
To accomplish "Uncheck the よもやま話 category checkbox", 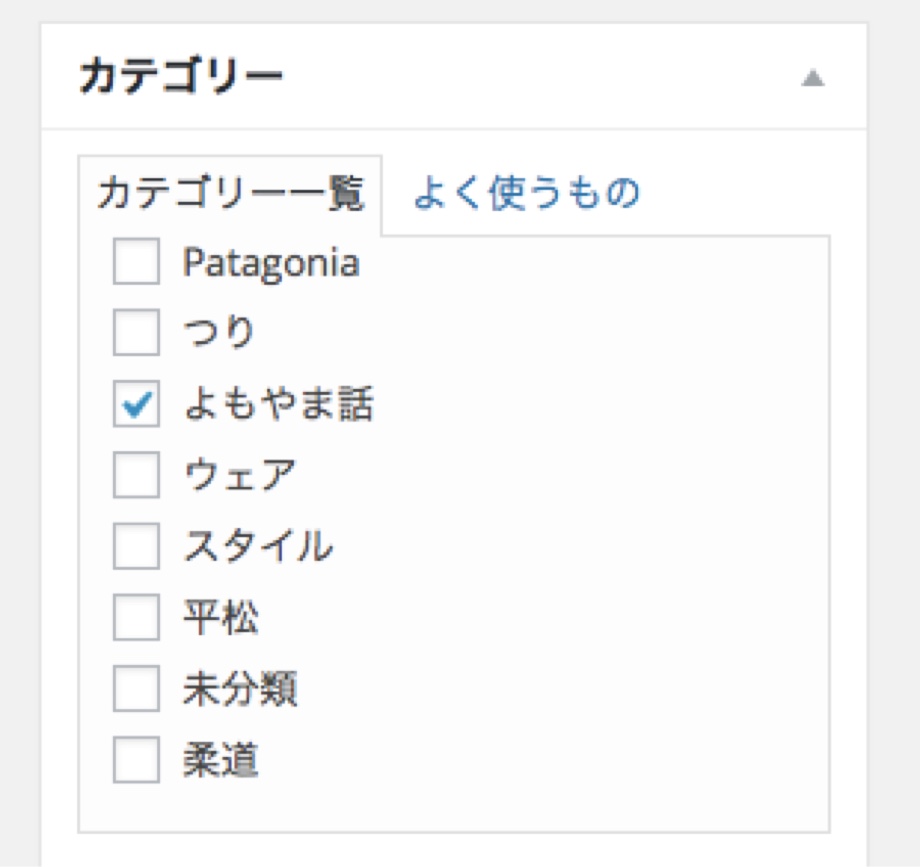I will pos(136,404).
